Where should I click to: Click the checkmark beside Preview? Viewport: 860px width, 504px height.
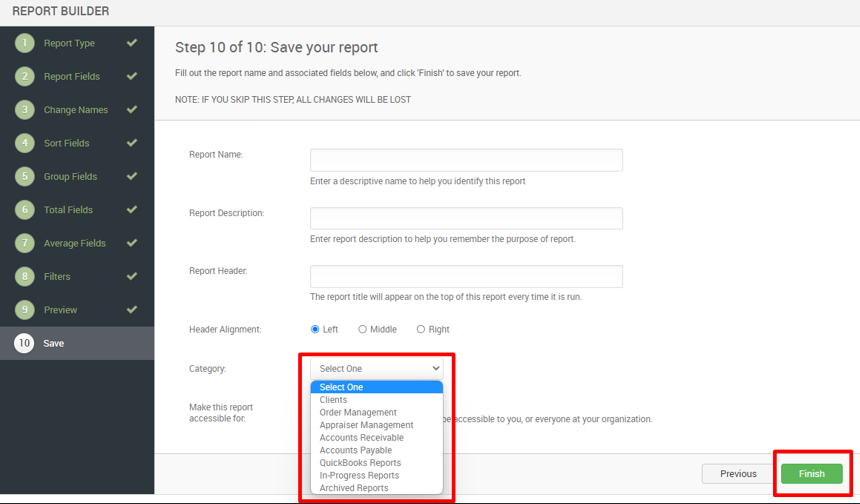click(132, 310)
